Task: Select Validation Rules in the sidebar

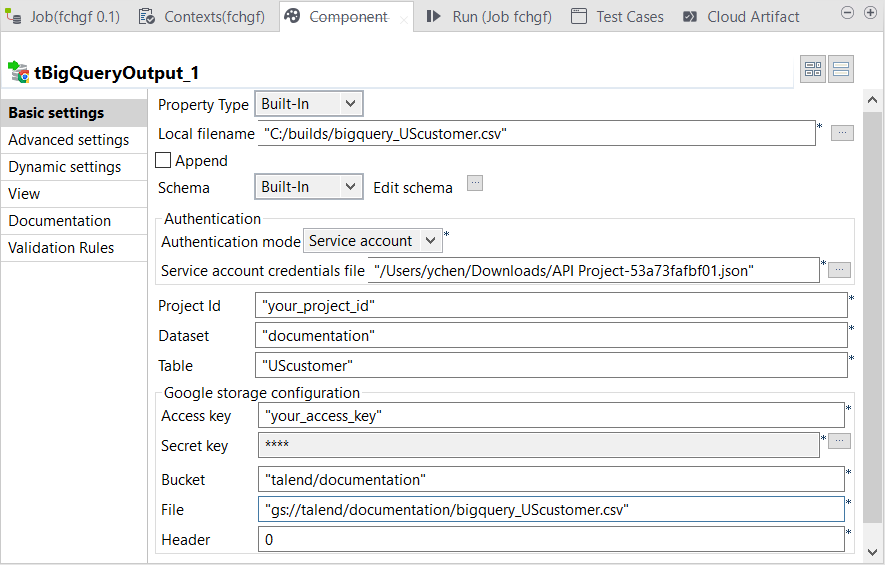Action: [61, 248]
